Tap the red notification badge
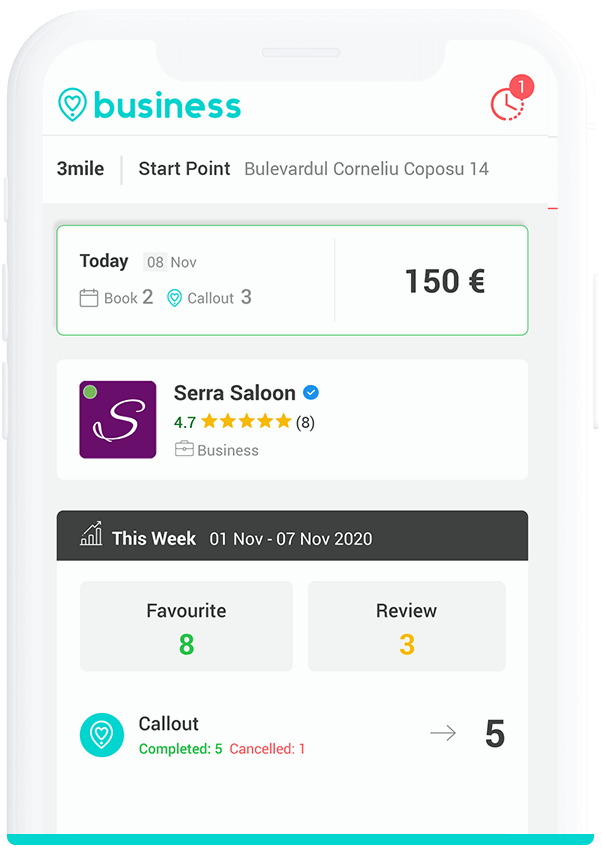The image size is (602, 851). [521, 87]
